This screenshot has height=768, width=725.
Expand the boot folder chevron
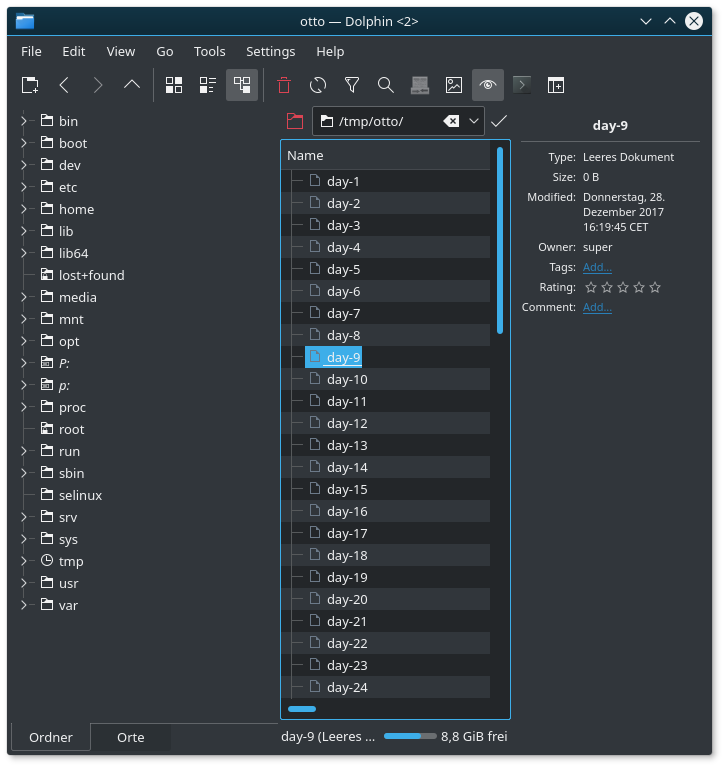(x=24, y=143)
